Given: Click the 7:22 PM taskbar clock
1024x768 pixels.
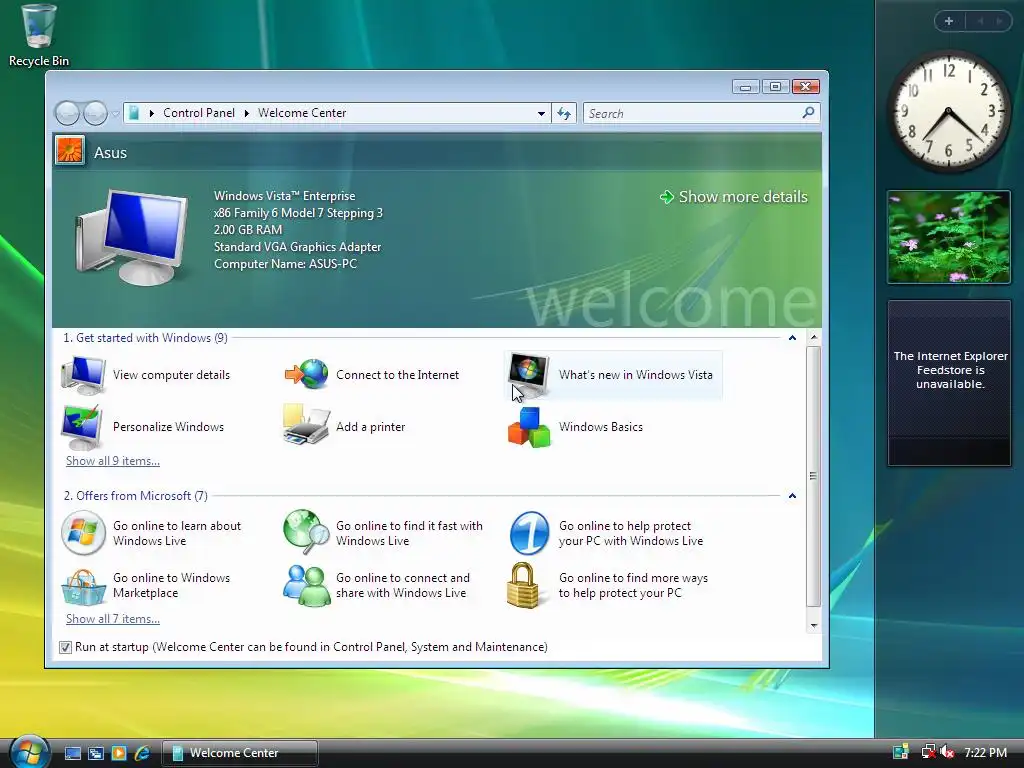Looking at the screenshot, I should 985,752.
